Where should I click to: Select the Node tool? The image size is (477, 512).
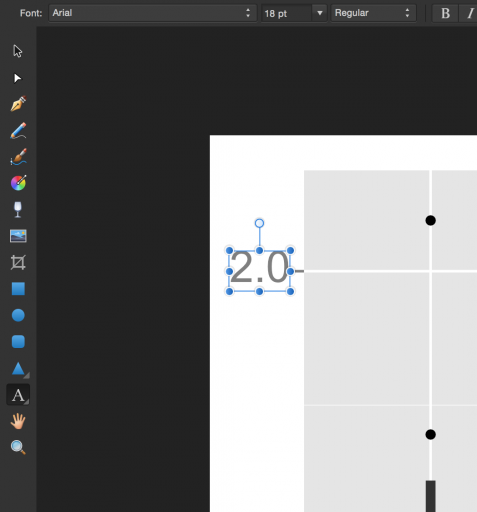tap(18, 78)
